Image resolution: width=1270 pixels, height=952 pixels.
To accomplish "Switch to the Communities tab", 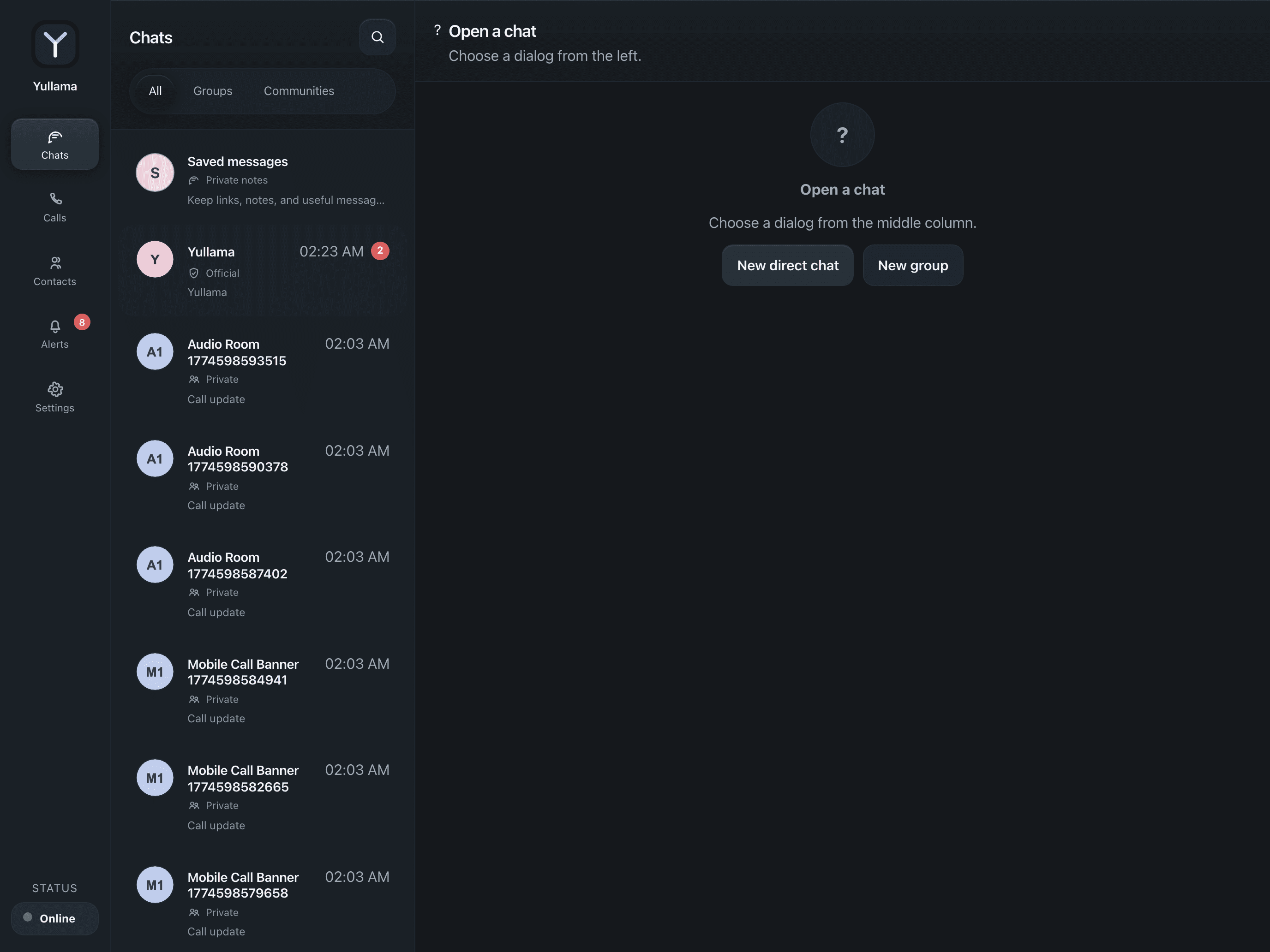I will pyautogui.click(x=299, y=91).
